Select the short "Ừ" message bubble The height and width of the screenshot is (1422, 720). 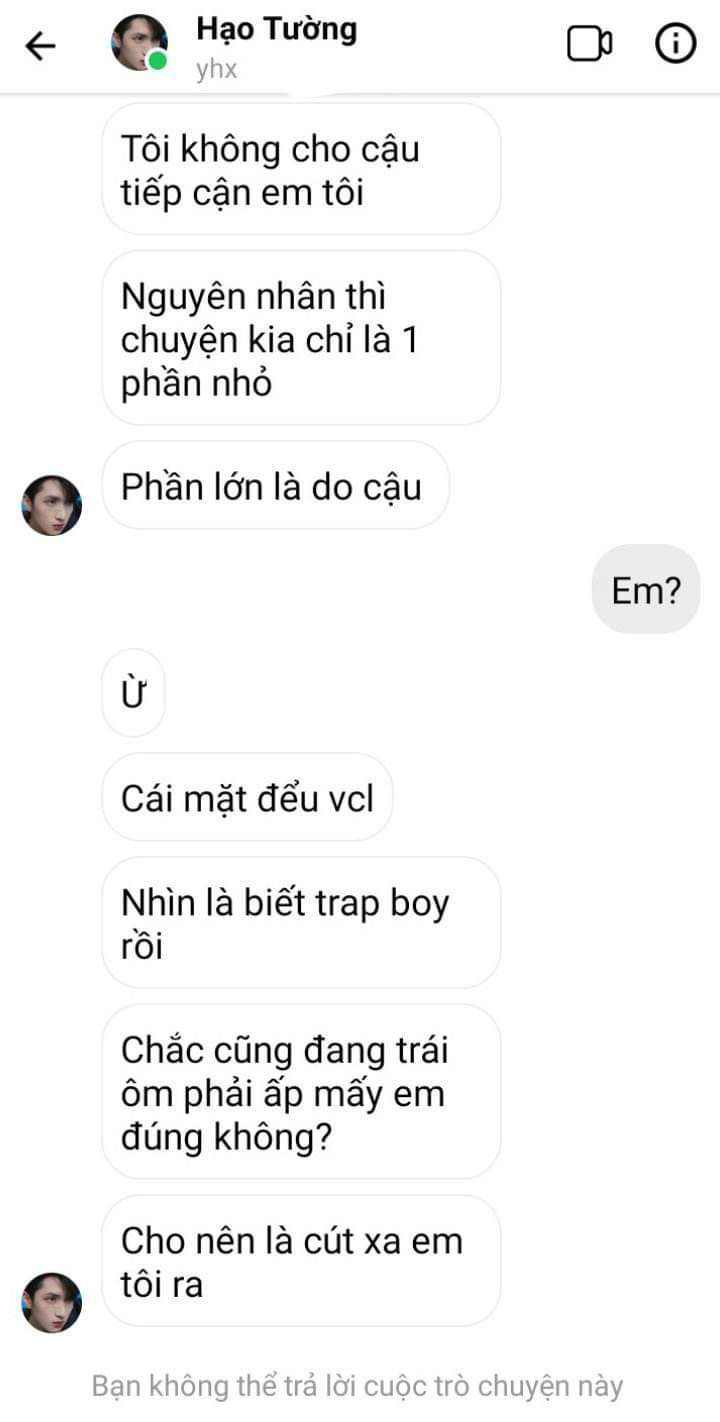(133, 694)
